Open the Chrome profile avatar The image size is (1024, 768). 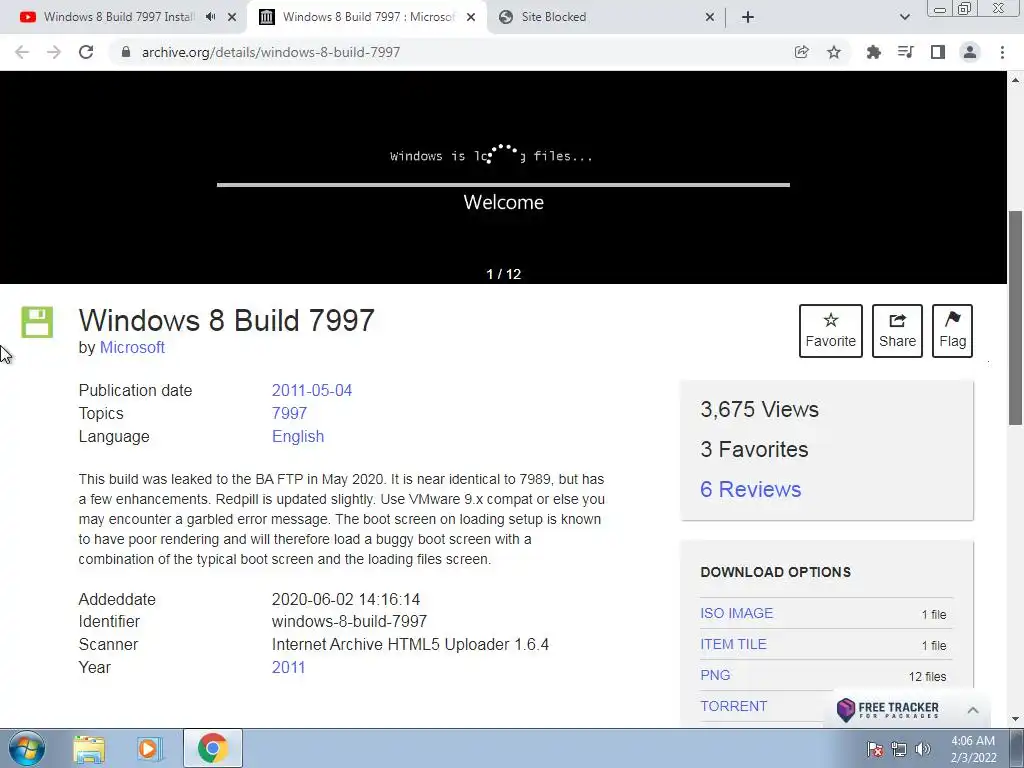click(970, 52)
